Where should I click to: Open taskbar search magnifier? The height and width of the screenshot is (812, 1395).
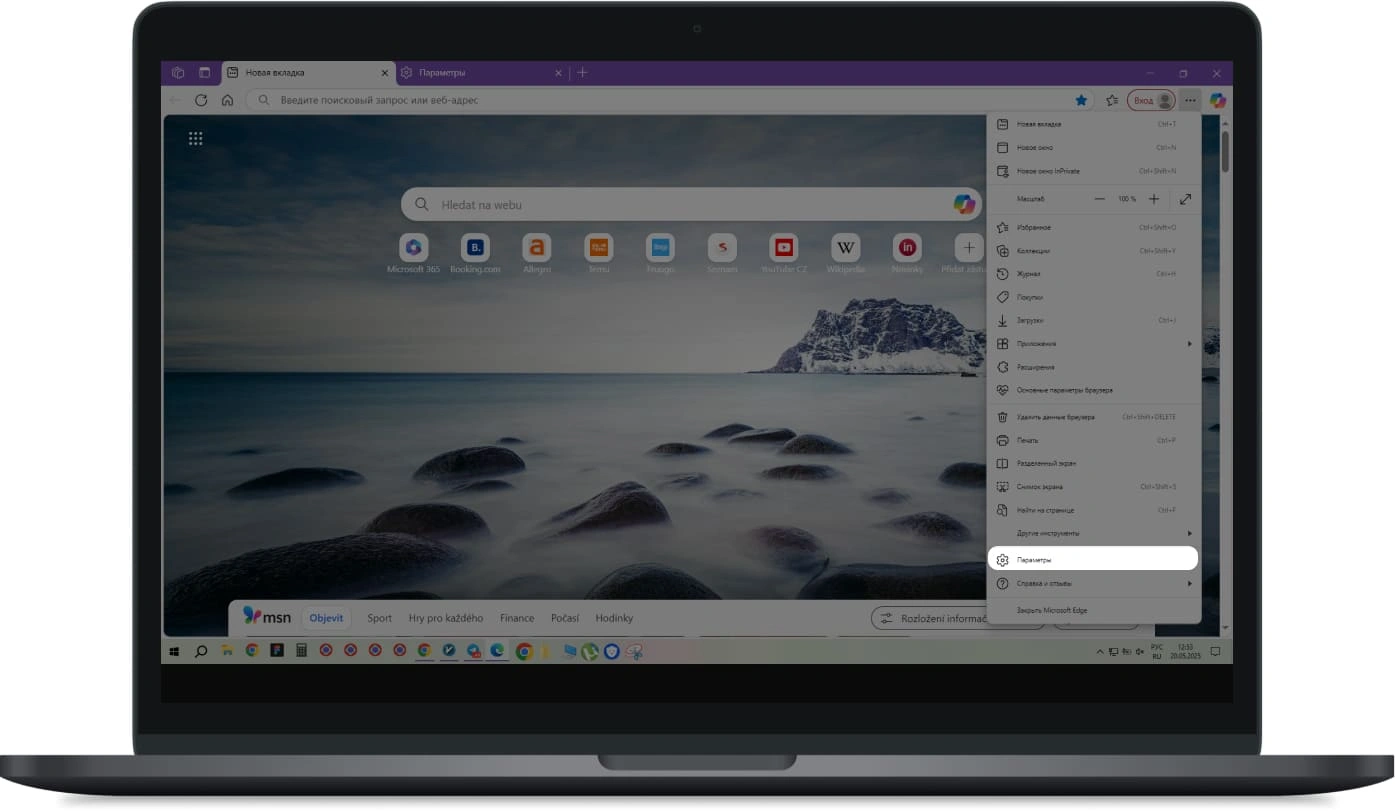pos(201,651)
